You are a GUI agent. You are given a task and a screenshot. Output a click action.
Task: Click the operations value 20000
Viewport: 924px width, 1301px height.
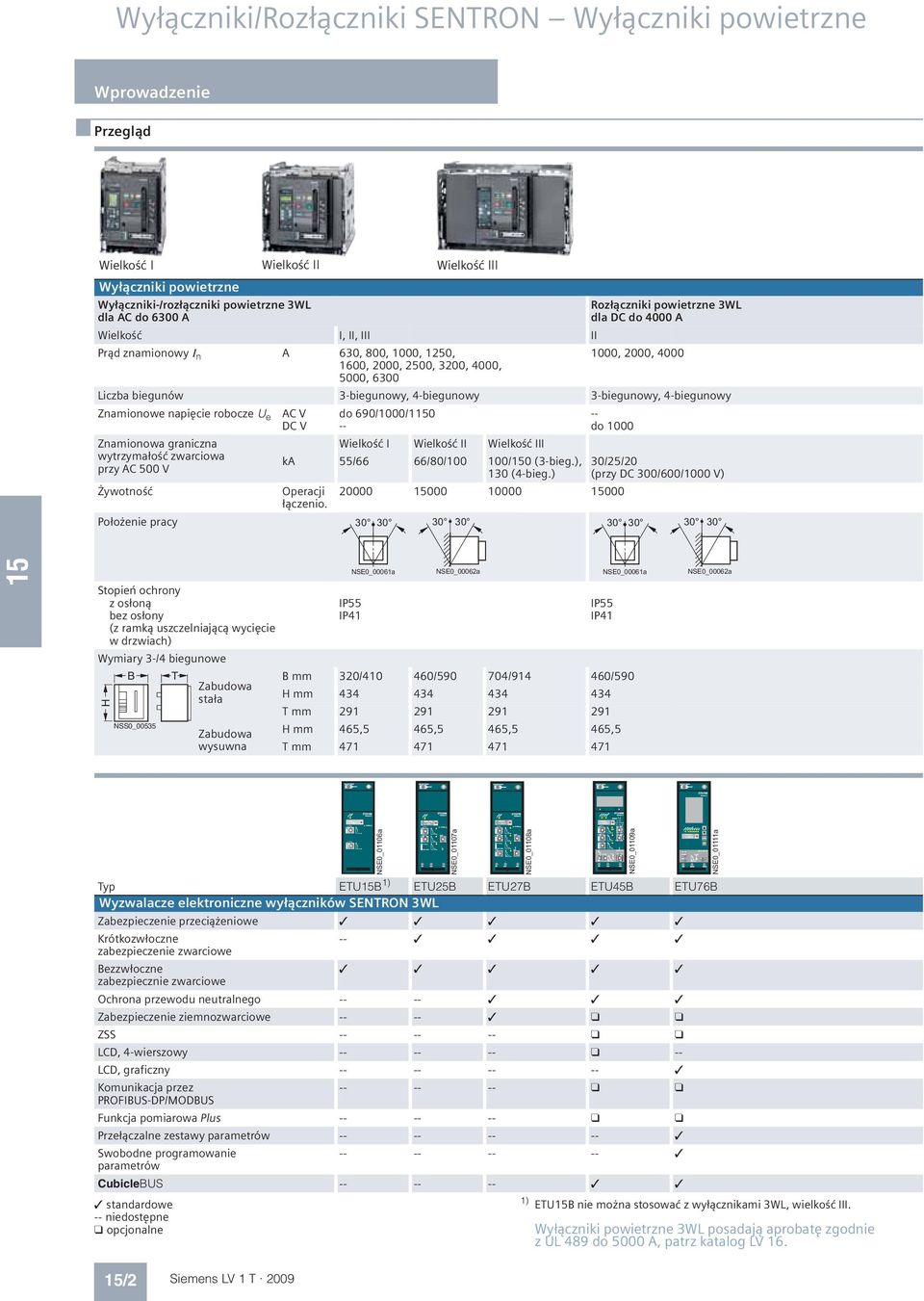point(356,491)
